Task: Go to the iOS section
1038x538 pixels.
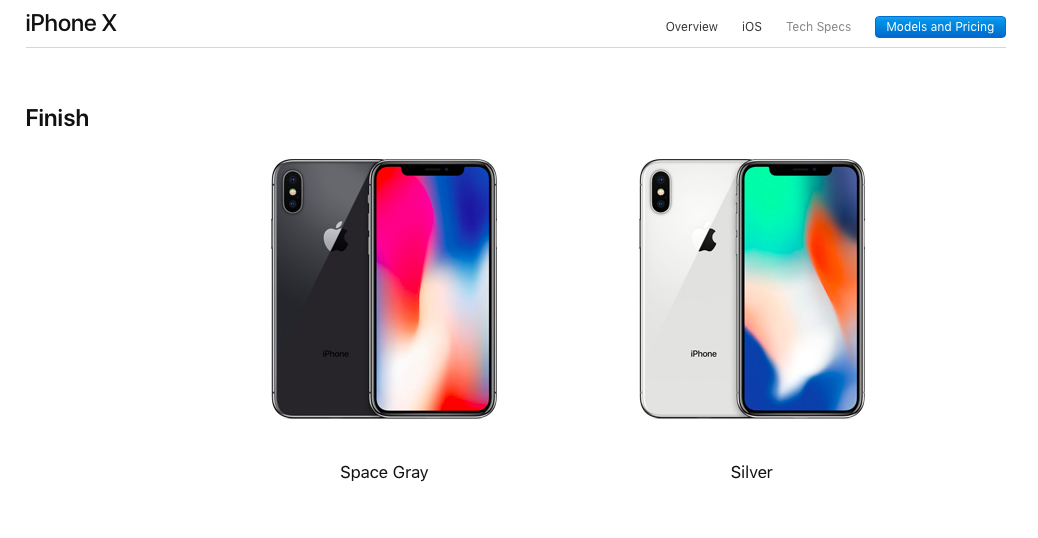Action: coord(751,27)
